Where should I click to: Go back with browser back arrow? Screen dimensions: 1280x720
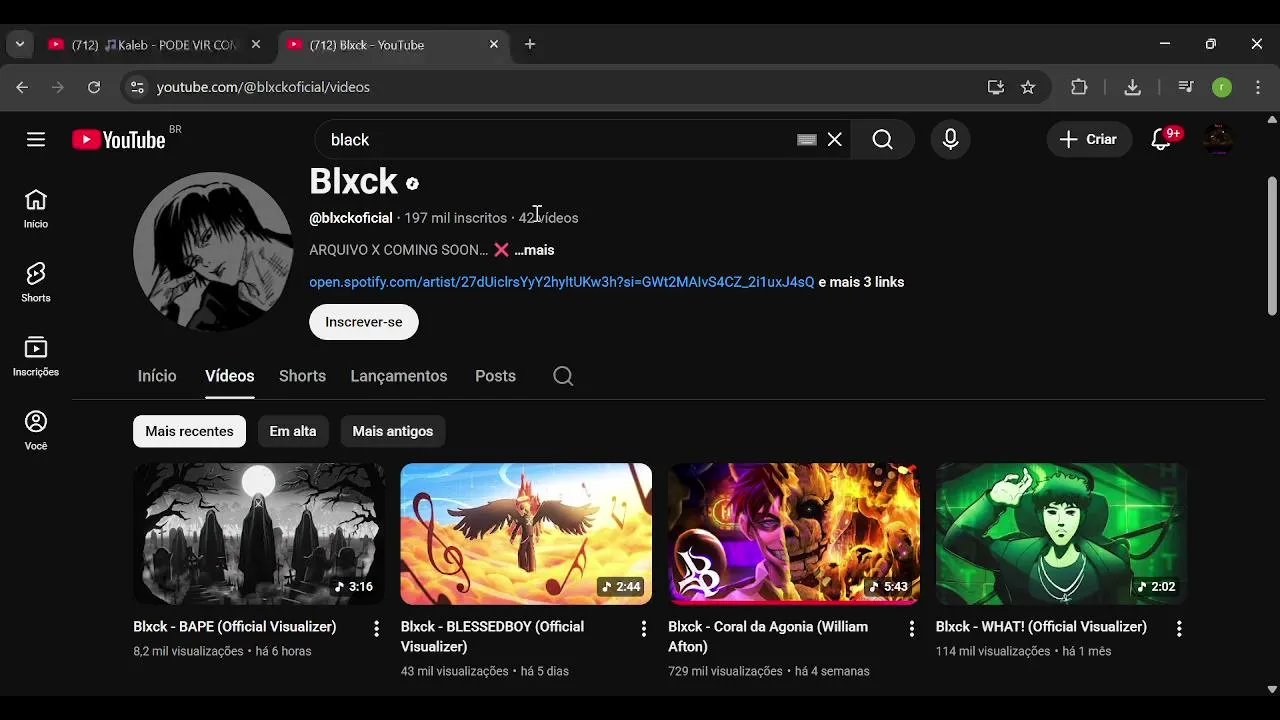pos(22,87)
